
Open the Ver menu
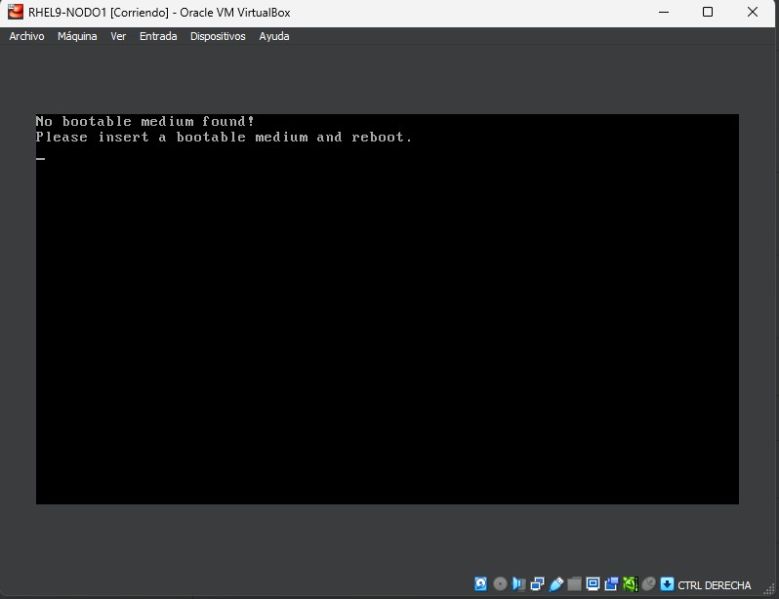click(118, 36)
